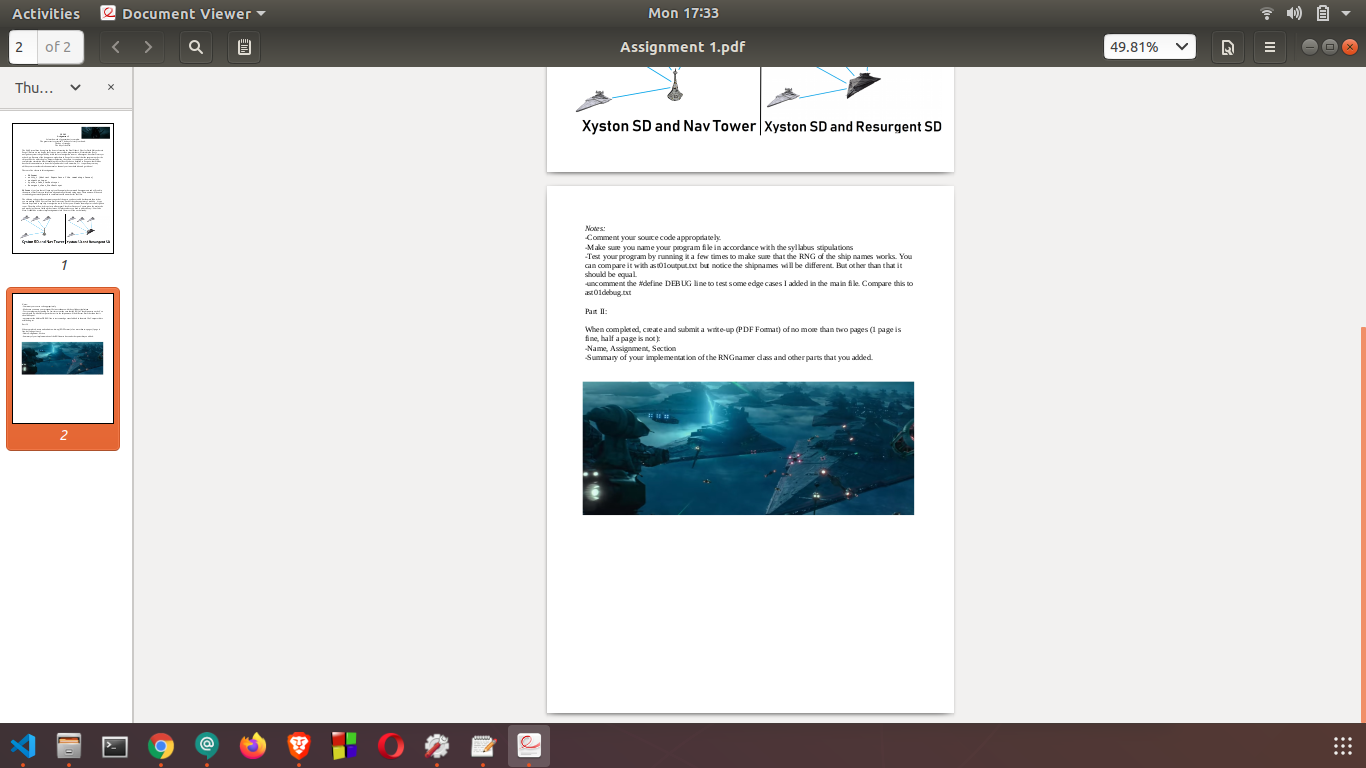
Task: Open the zoom level dropdown
Action: pos(1149,46)
